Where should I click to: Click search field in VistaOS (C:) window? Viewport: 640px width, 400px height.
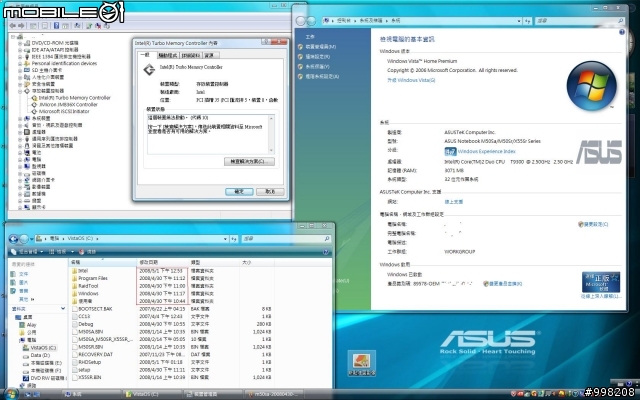286,239
